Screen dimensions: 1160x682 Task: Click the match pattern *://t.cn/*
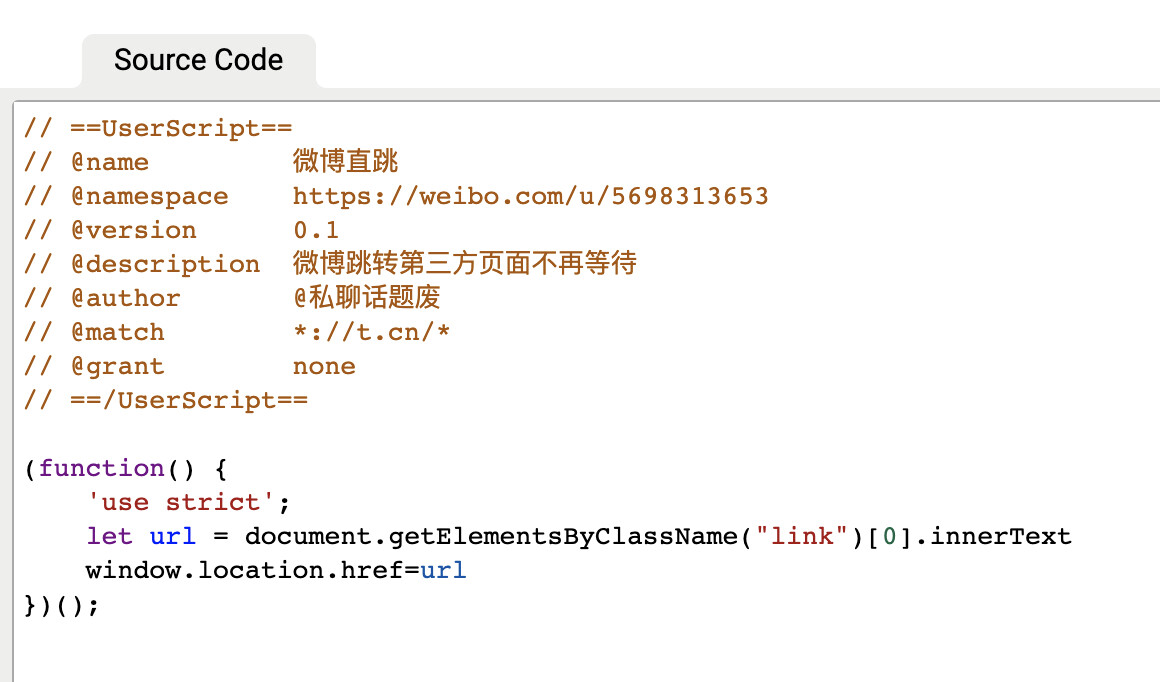[371, 332]
